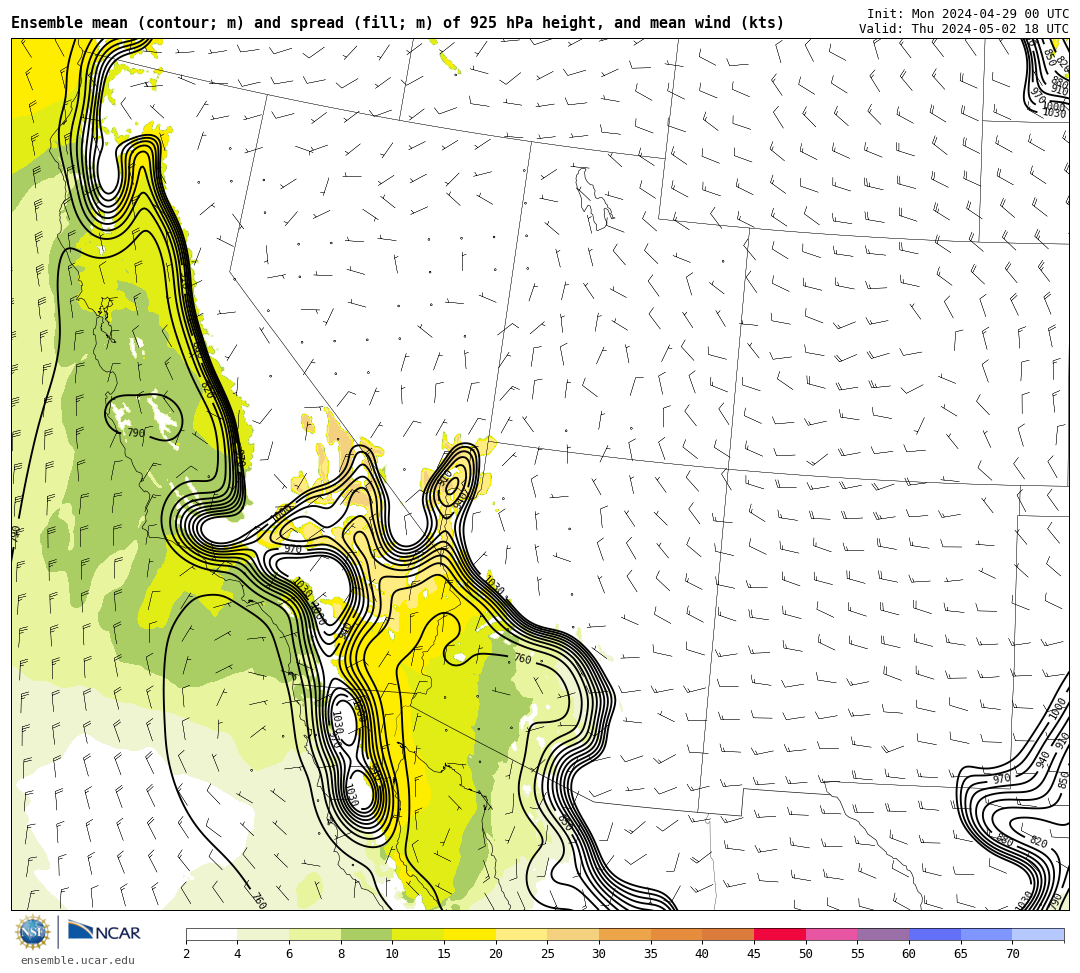
Task: Open the ensemble.ucar.edu link text
Action: [x=78, y=960]
